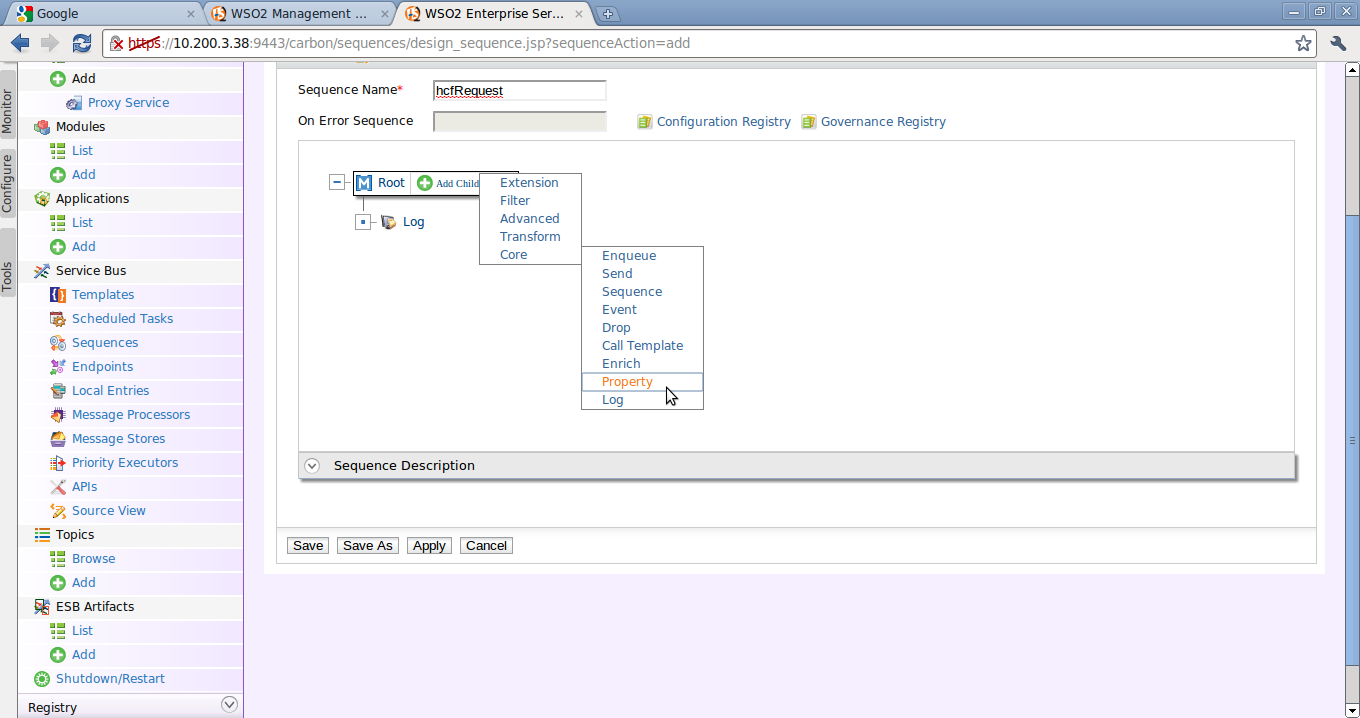
Task: Click the Local Entries icon
Action: pyautogui.click(x=58, y=391)
